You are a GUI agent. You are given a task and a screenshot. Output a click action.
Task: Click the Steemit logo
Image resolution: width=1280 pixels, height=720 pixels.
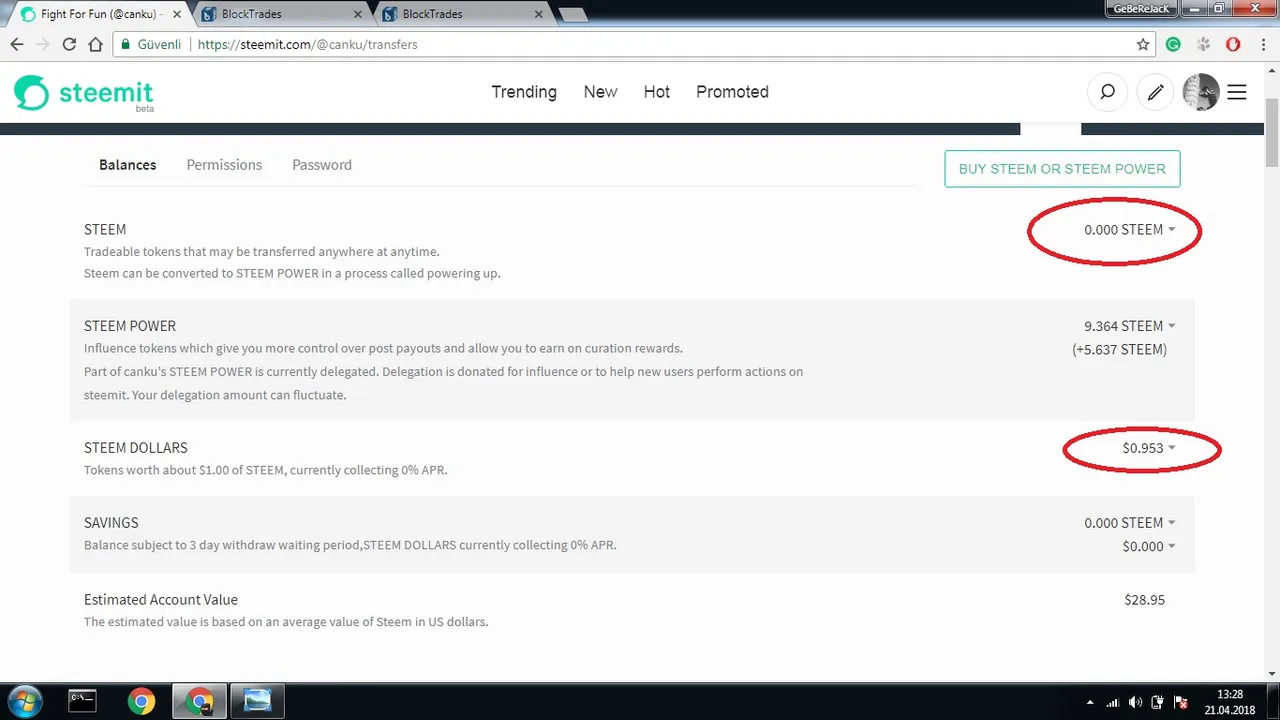tap(84, 93)
